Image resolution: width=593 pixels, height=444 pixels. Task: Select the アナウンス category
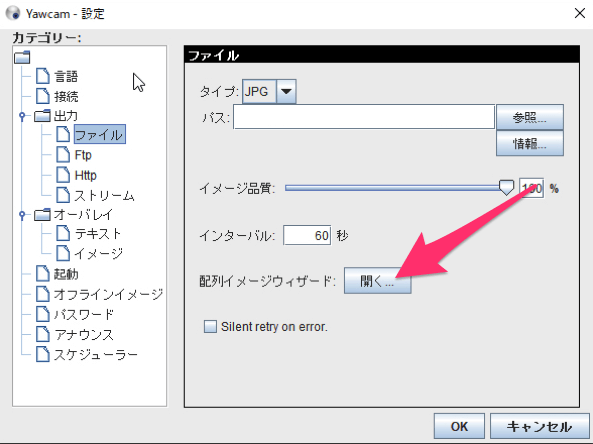click(x=84, y=334)
